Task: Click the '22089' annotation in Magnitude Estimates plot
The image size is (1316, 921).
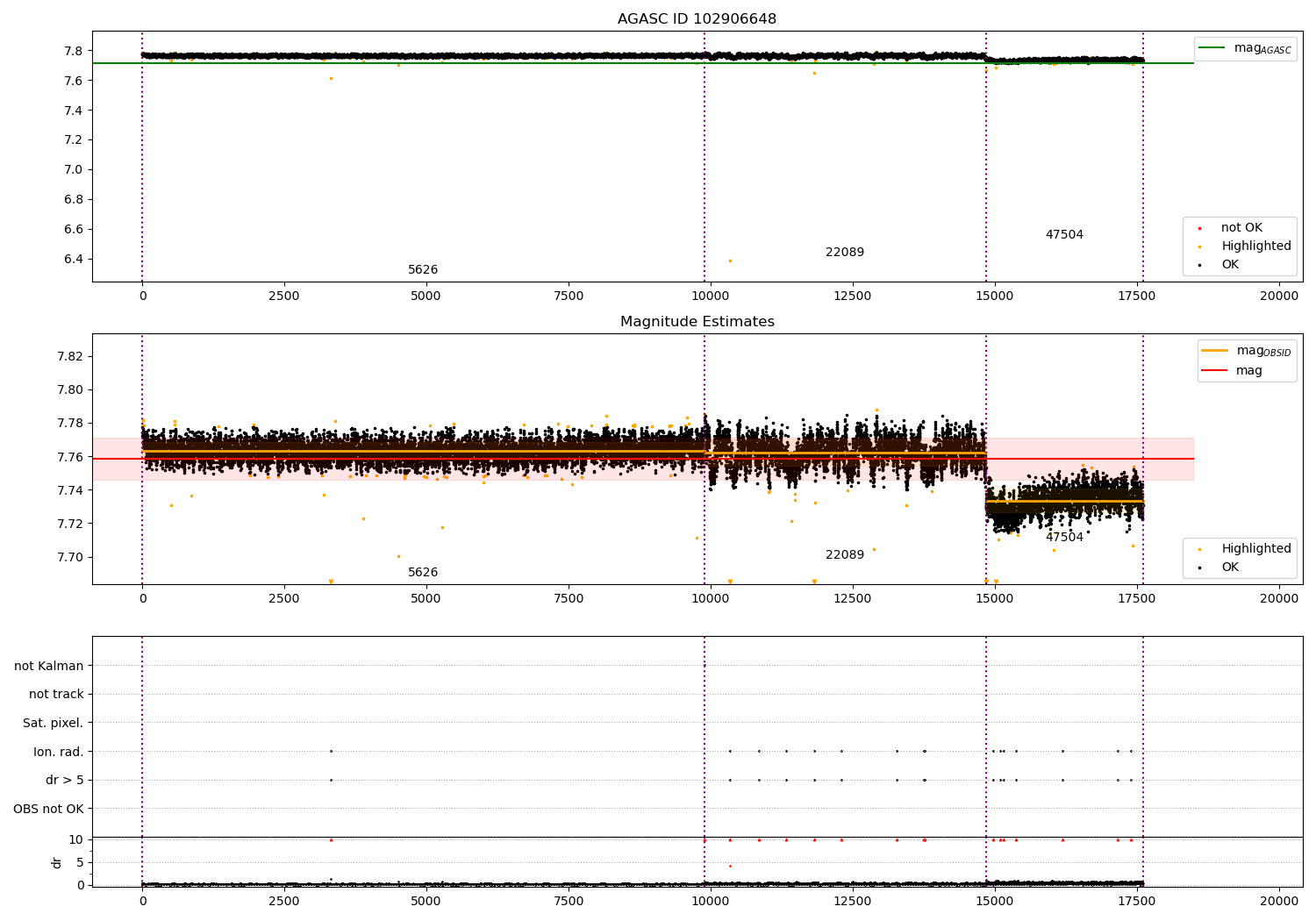Action: 845,555
